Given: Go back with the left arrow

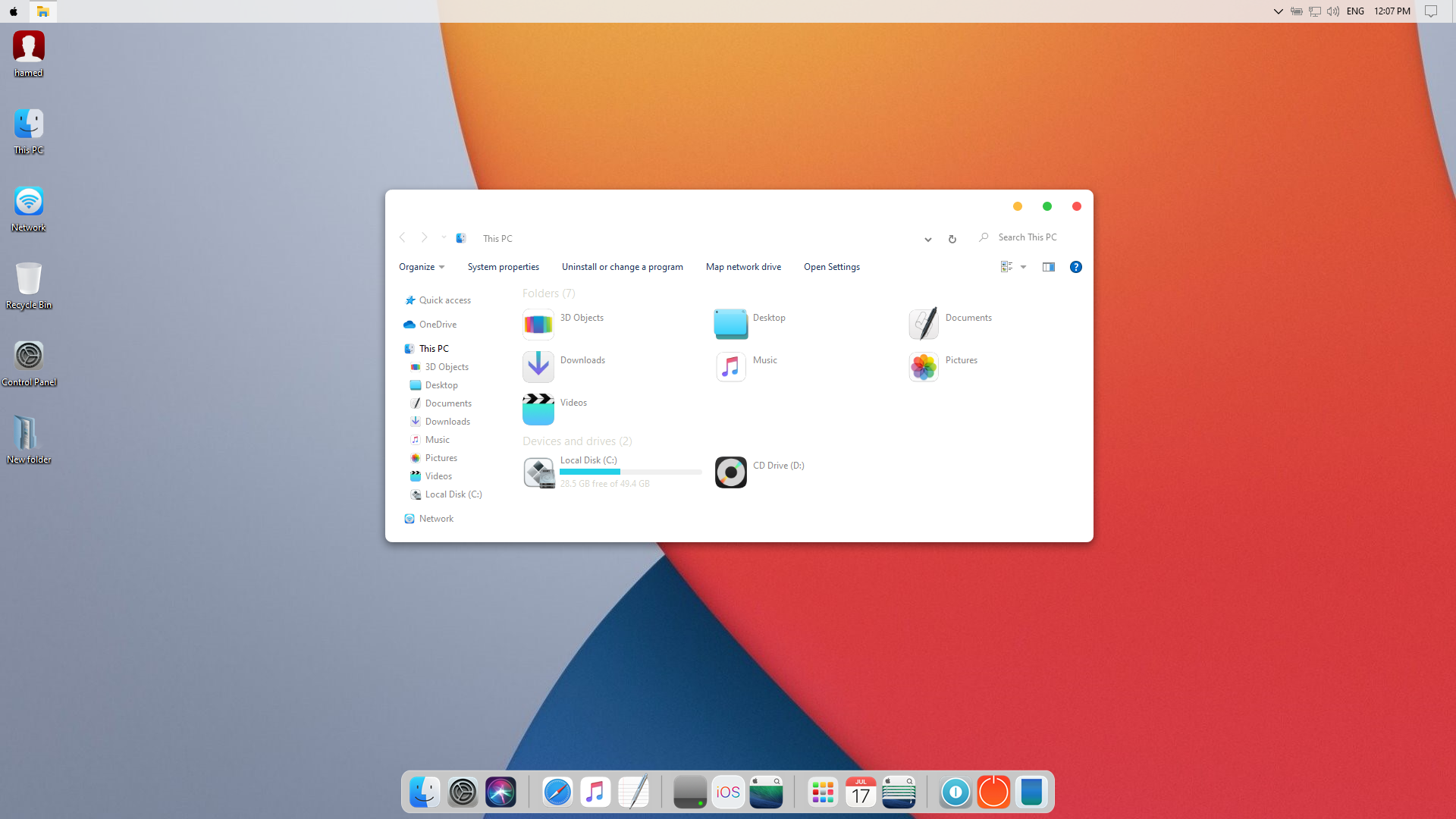Looking at the screenshot, I should pyautogui.click(x=403, y=238).
